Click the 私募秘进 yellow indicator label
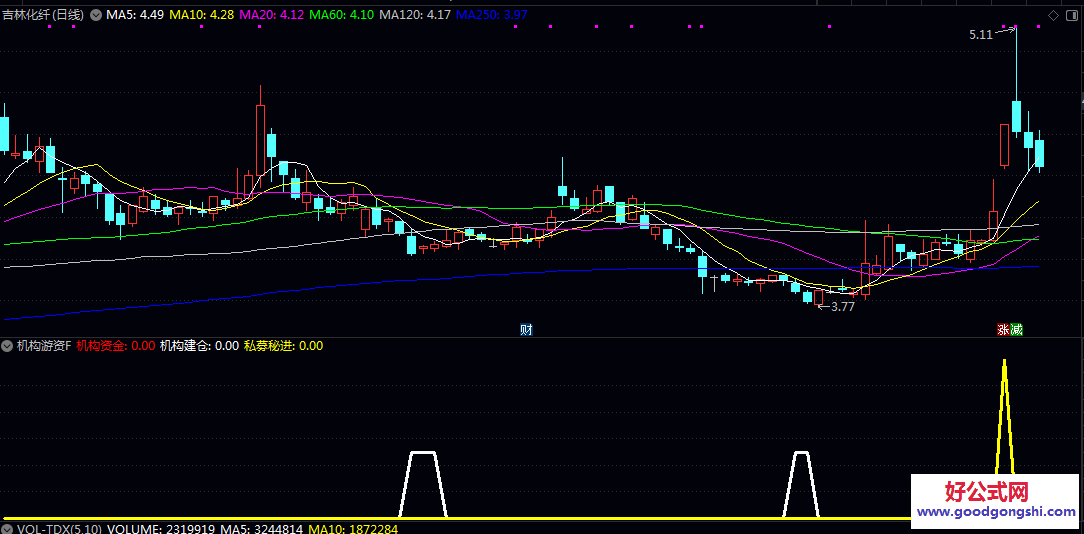 pyautogui.click(x=270, y=346)
